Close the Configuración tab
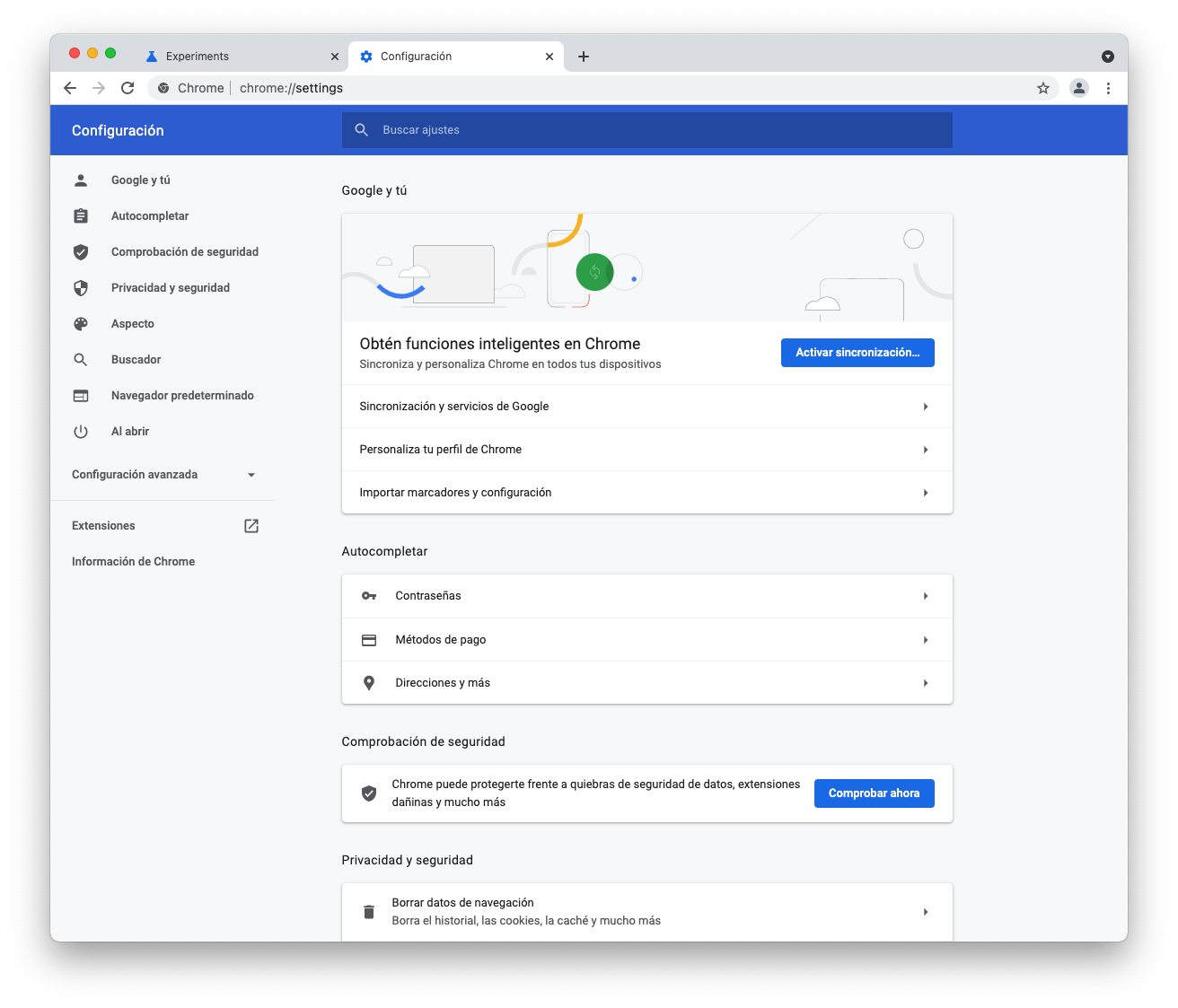1178x1008 pixels. pyautogui.click(x=549, y=57)
